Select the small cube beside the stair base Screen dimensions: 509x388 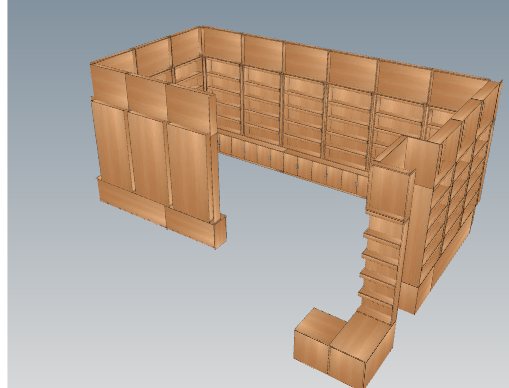(x=313, y=337)
